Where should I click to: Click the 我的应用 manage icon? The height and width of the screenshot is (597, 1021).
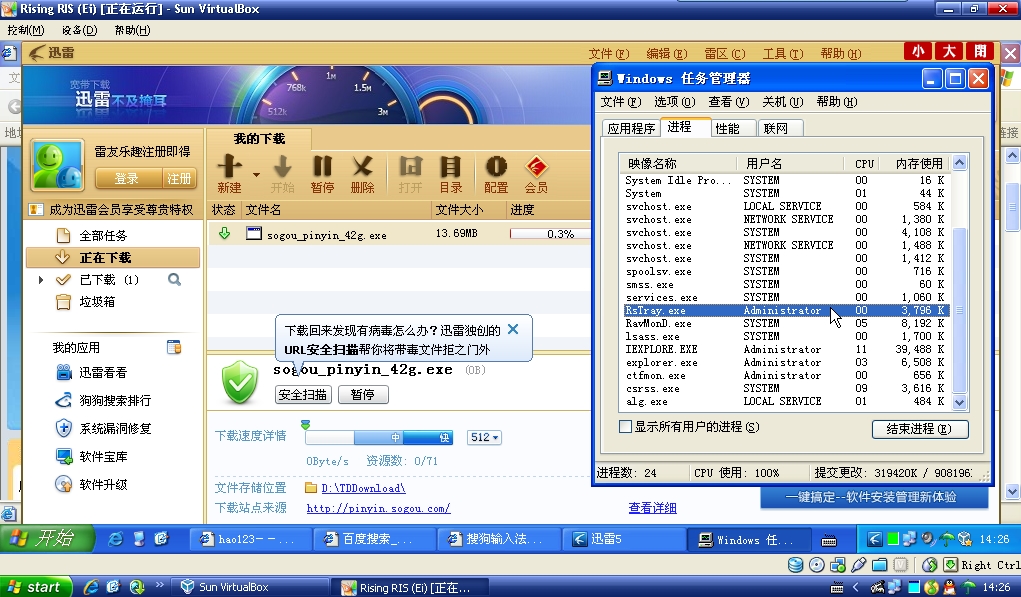pyautogui.click(x=174, y=347)
